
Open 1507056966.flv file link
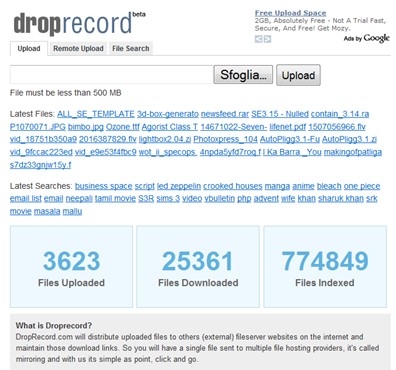click(x=337, y=127)
